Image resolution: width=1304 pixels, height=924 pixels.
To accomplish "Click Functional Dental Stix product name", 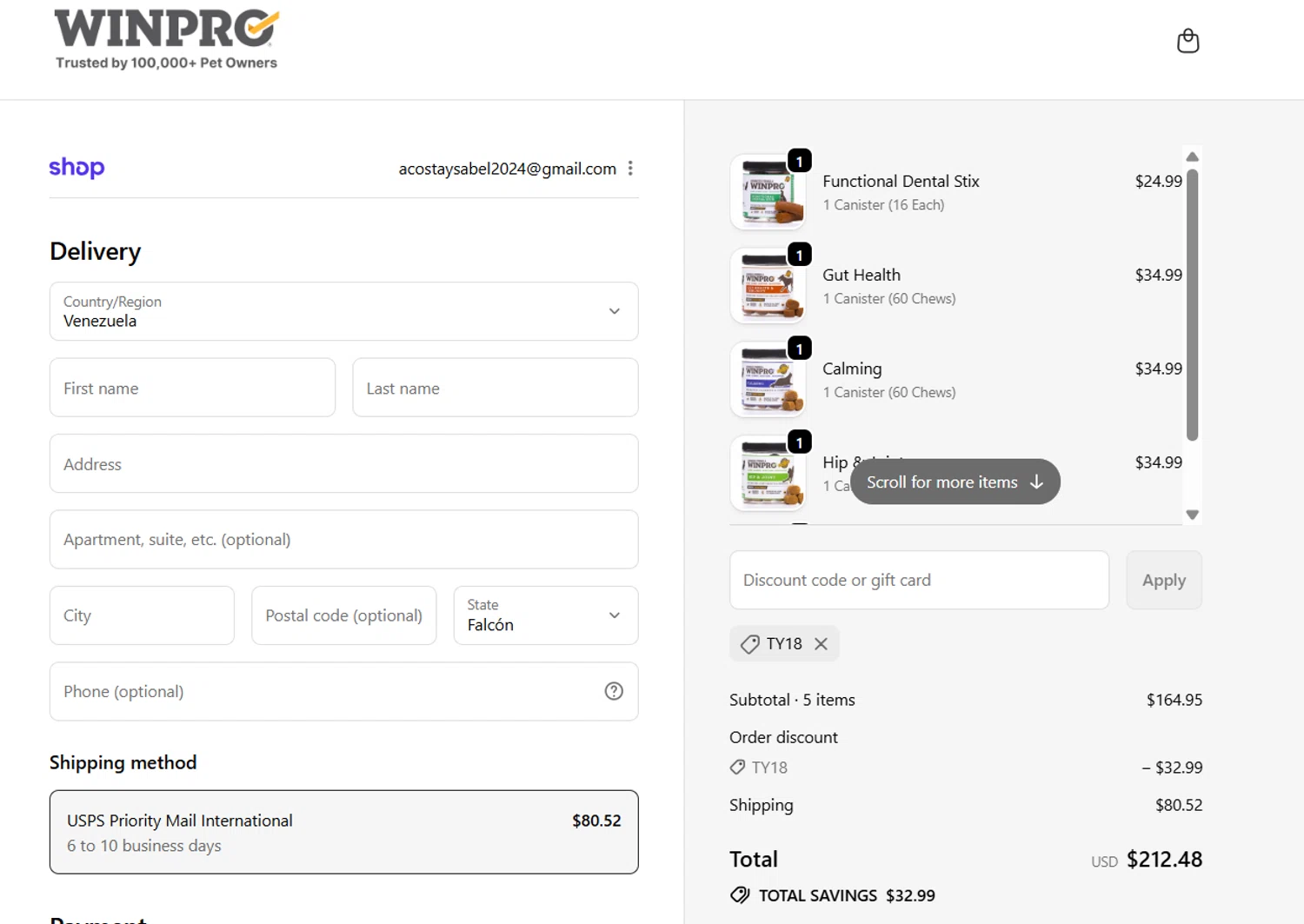I will click(x=901, y=181).
